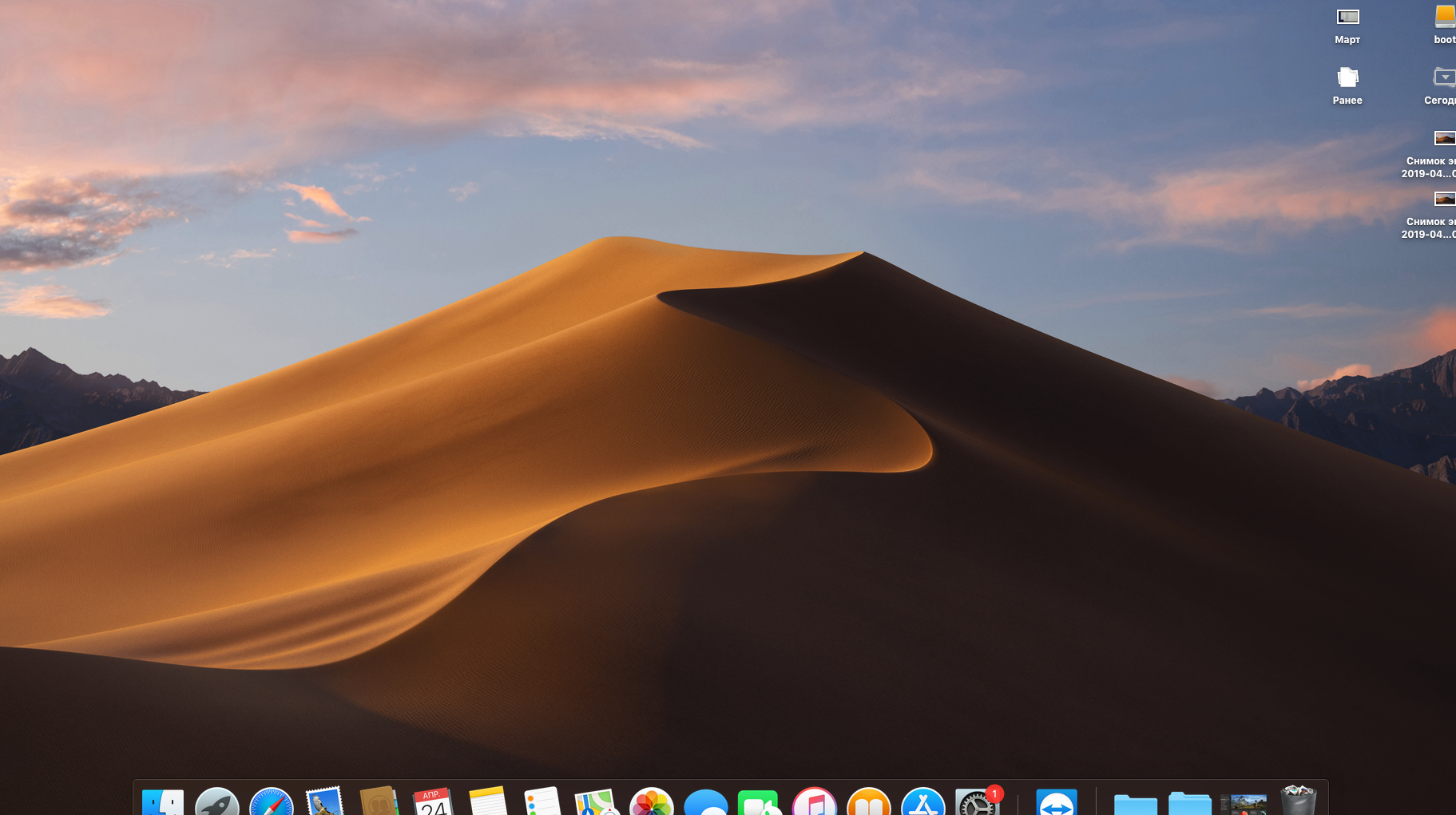Open App Store icon in Dock
The width and height of the screenshot is (1456, 815).
(923, 801)
